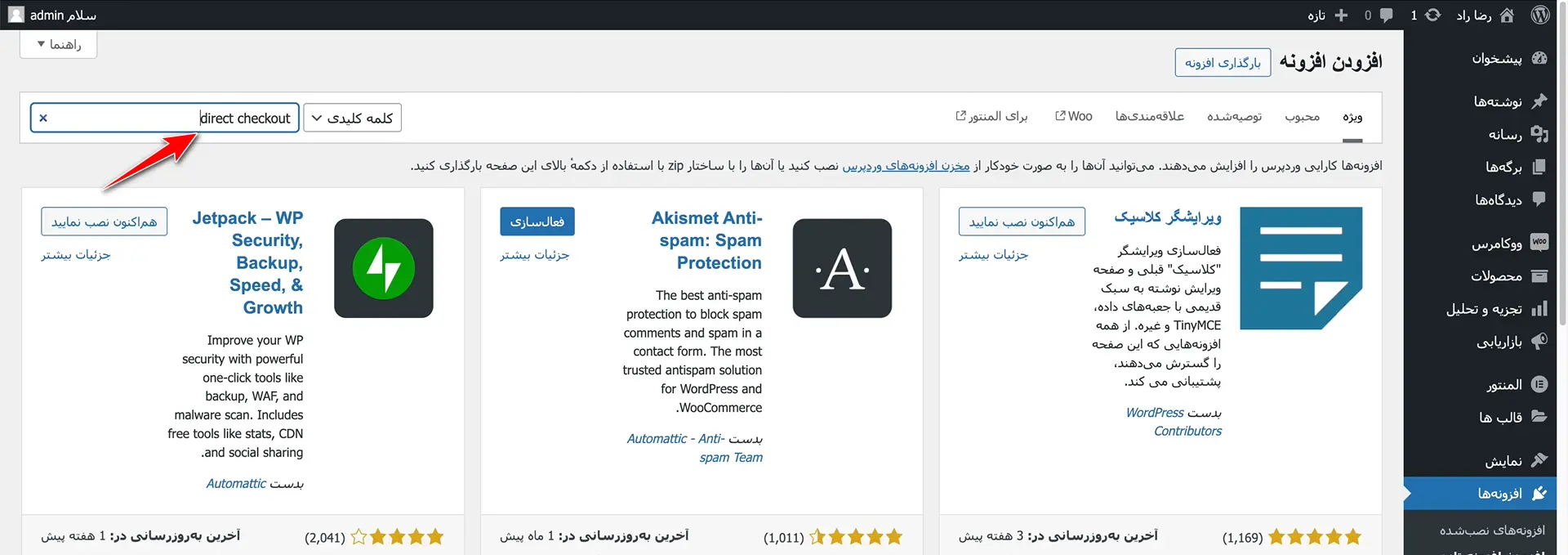Open the updates circular-arrows icon
Viewport: 1568px width, 555px height.
tap(1432, 15)
